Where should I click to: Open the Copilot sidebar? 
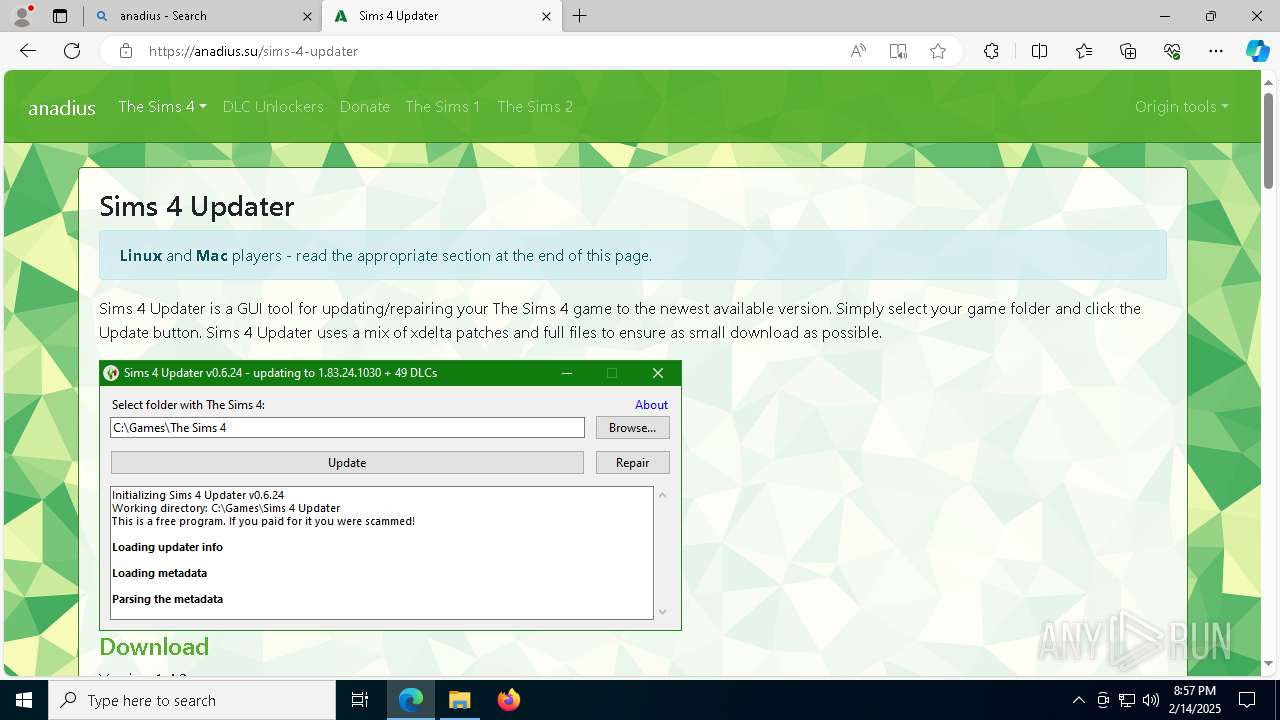[x=1257, y=51]
